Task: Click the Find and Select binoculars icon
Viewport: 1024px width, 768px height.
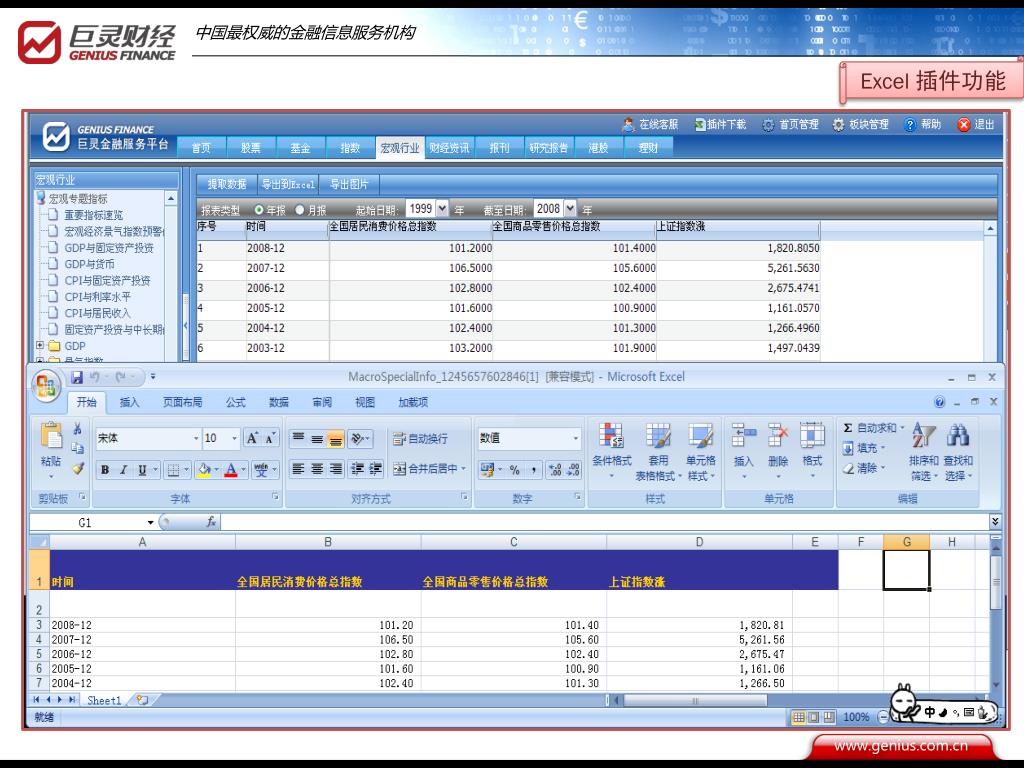Action: [957, 436]
